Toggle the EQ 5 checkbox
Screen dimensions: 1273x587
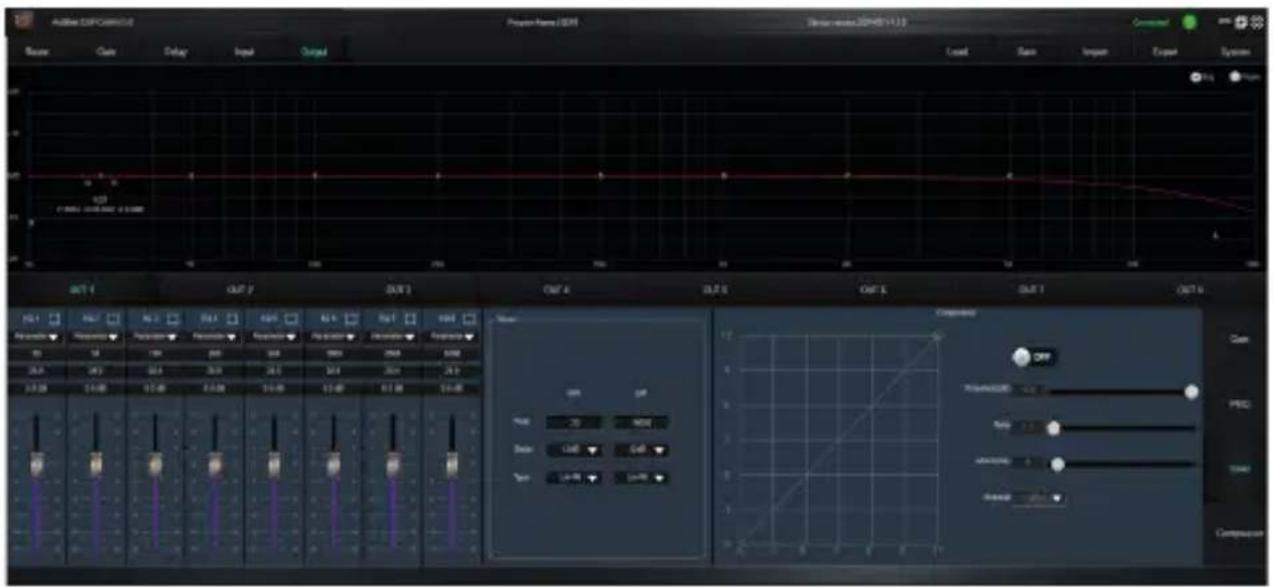pyautogui.click(x=293, y=318)
